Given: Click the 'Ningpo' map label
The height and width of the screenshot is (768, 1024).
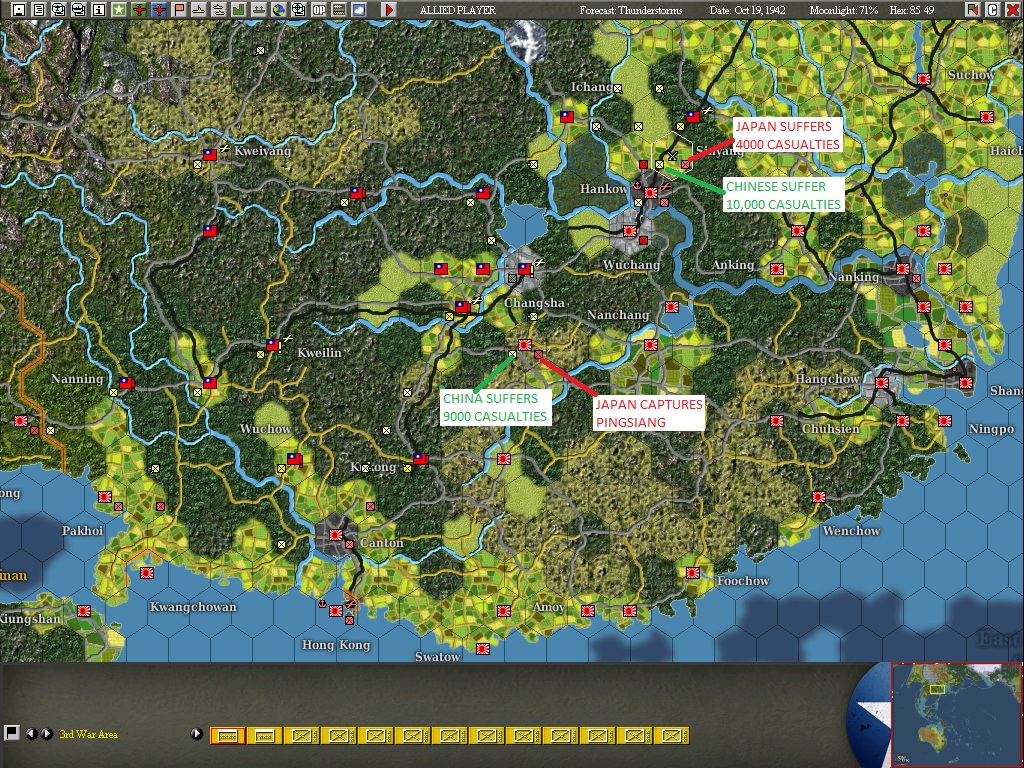Looking at the screenshot, I should (991, 429).
